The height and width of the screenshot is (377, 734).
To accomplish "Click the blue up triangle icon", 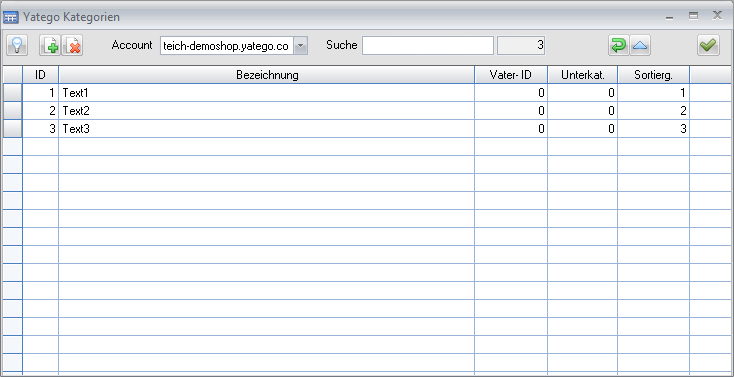I will [640, 45].
